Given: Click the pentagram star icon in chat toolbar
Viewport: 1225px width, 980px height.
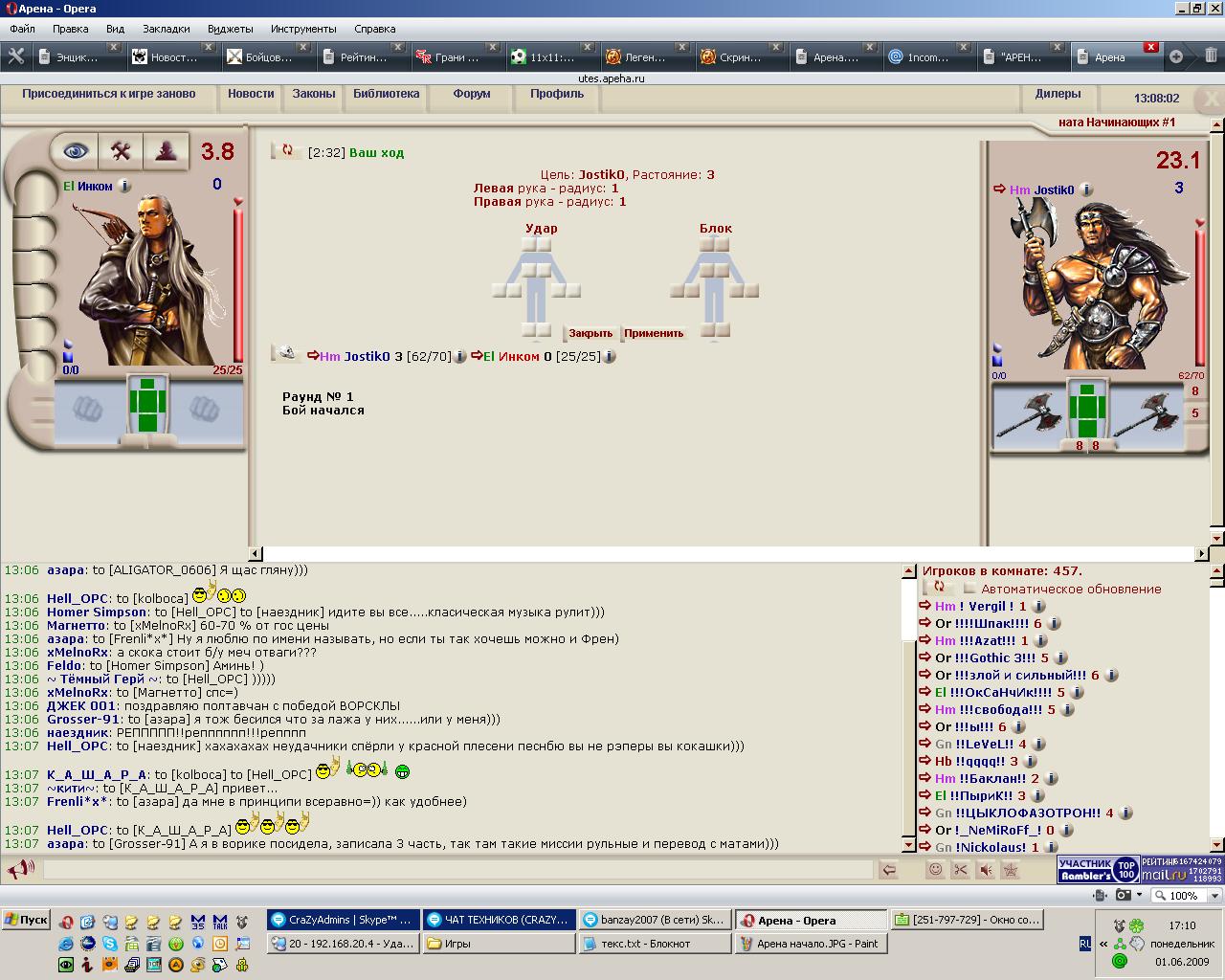Looking at the screenshot, I should [x=1010, y=870].
